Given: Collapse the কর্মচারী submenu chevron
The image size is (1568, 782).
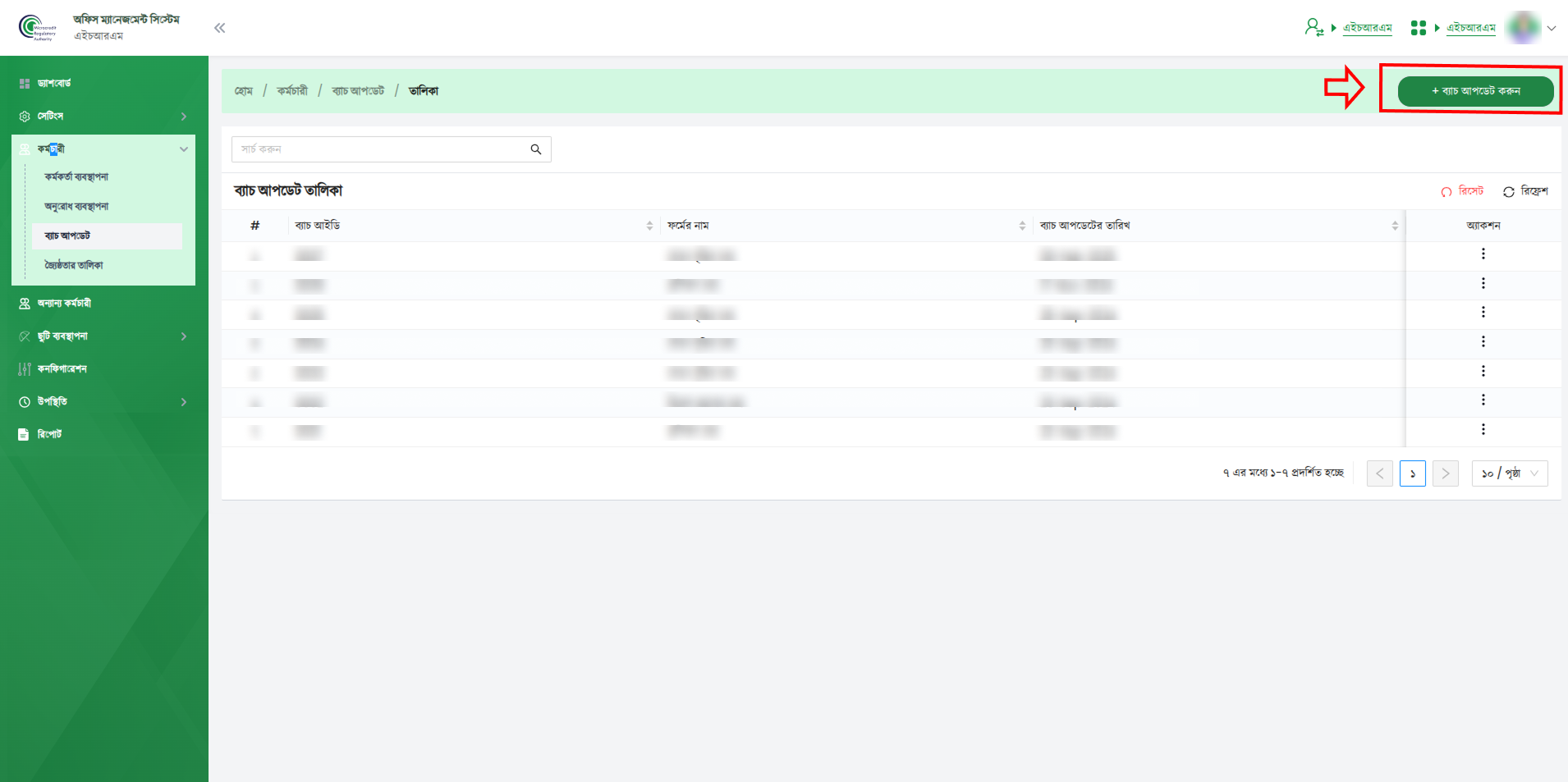Looking at the screenshot, I should click(x=183, y=149).
